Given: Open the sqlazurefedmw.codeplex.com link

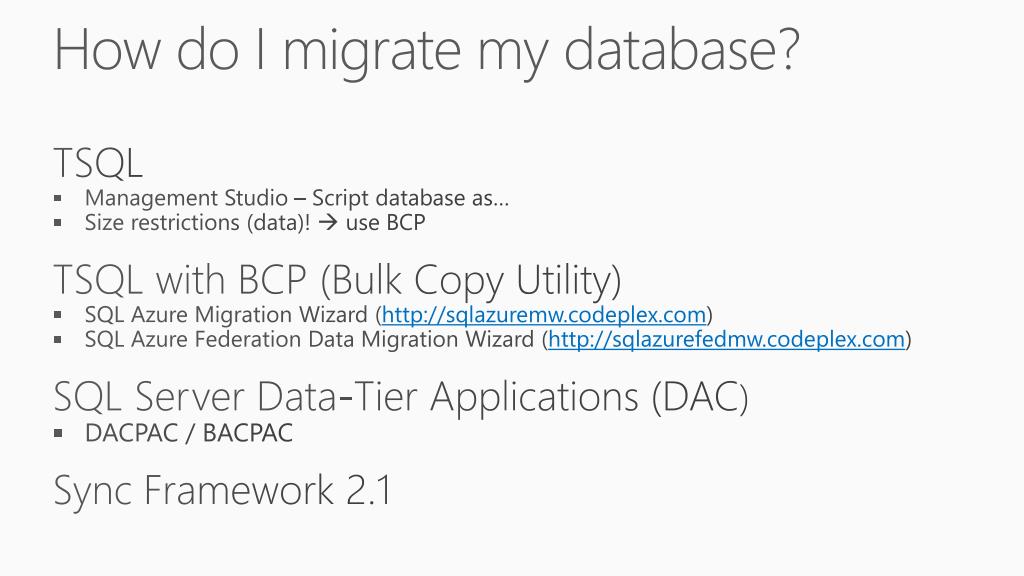Looking at the screenshot, I should pos(726,340).
